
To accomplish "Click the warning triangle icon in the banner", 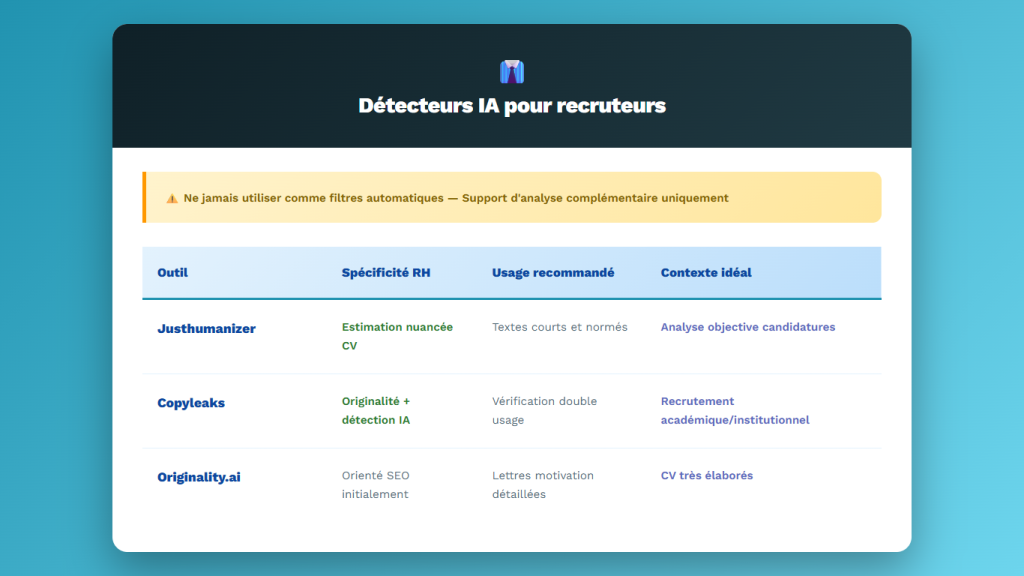I will click(x=172, y=199).
